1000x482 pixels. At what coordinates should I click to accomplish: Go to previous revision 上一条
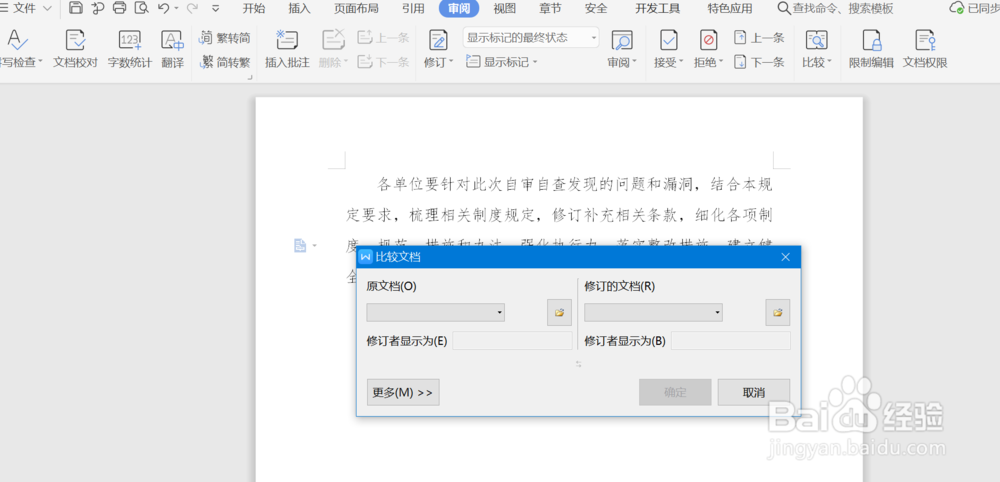(x=759, y=38)
